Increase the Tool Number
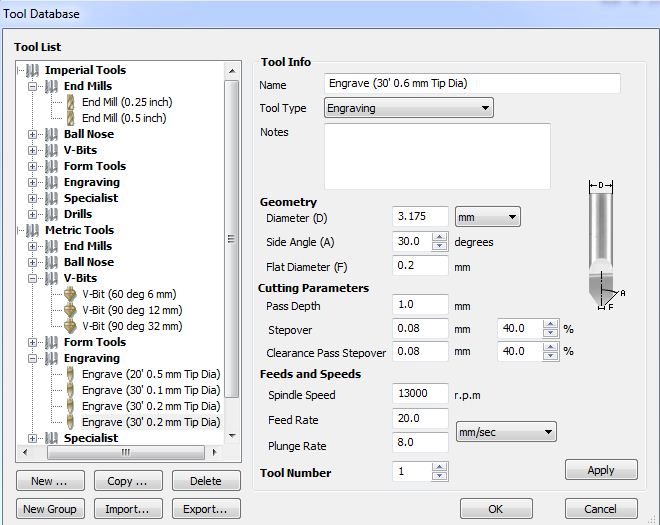Screen dimensions: 660x525 tap(439, 467)
